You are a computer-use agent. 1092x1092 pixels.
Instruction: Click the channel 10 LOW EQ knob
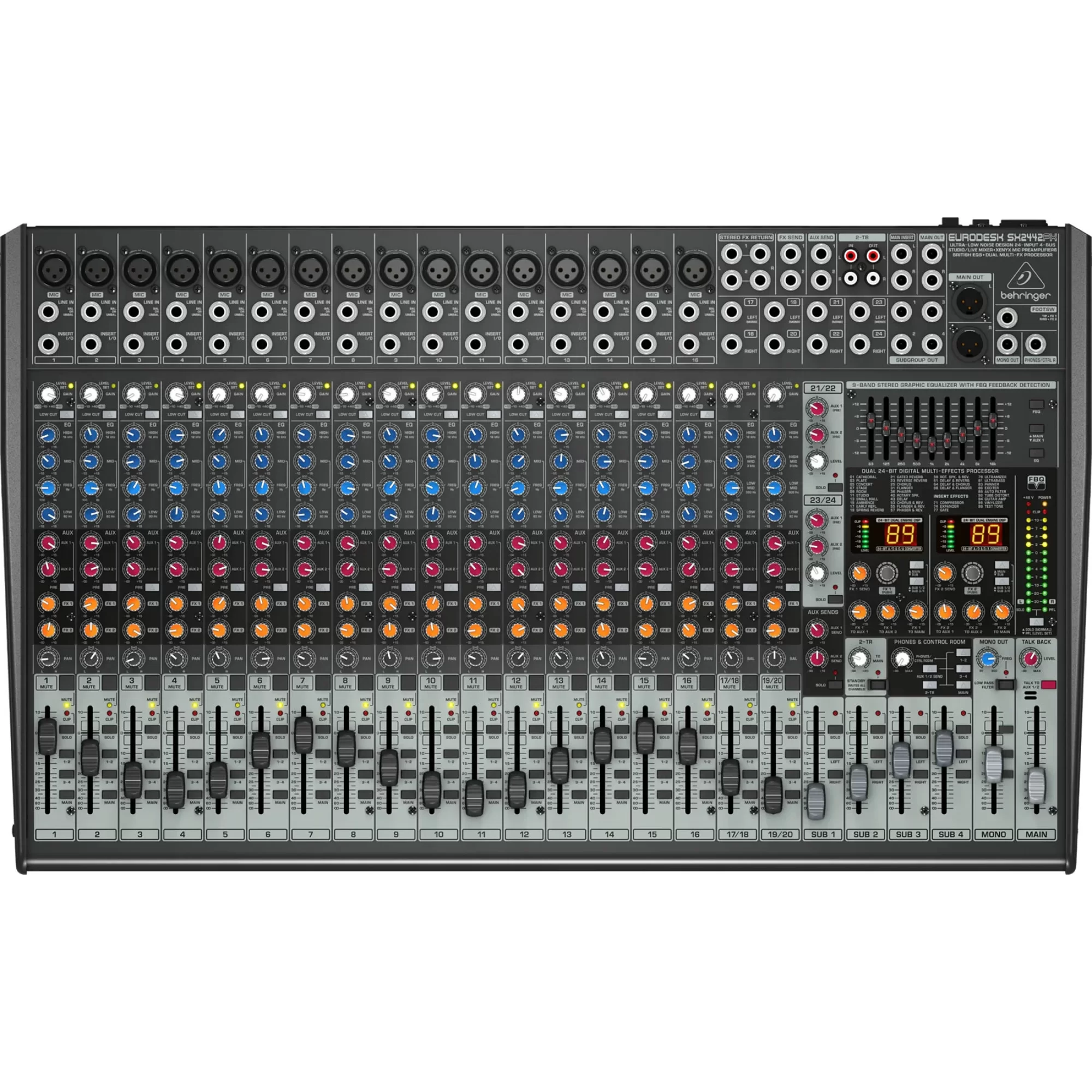pos(432,514)
